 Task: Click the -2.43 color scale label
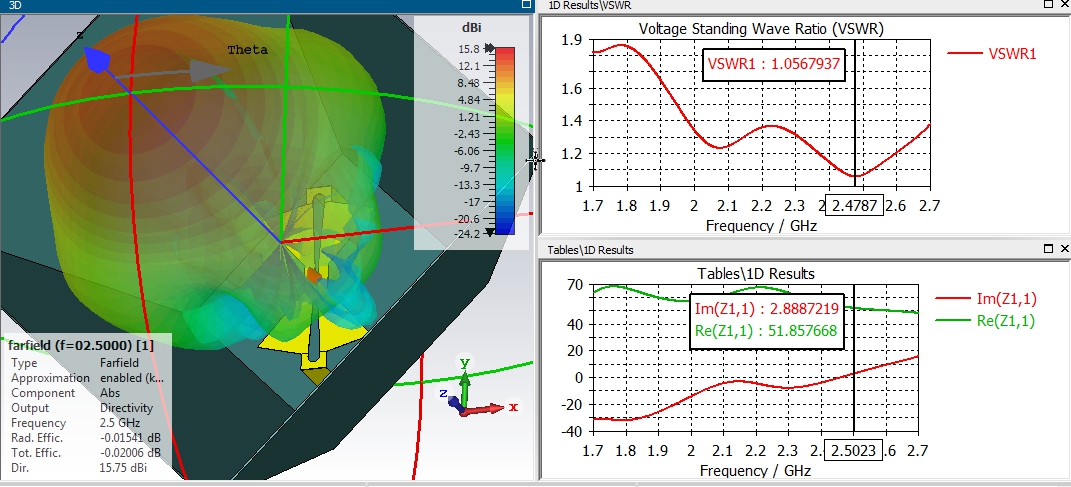(x=467, y=134)
